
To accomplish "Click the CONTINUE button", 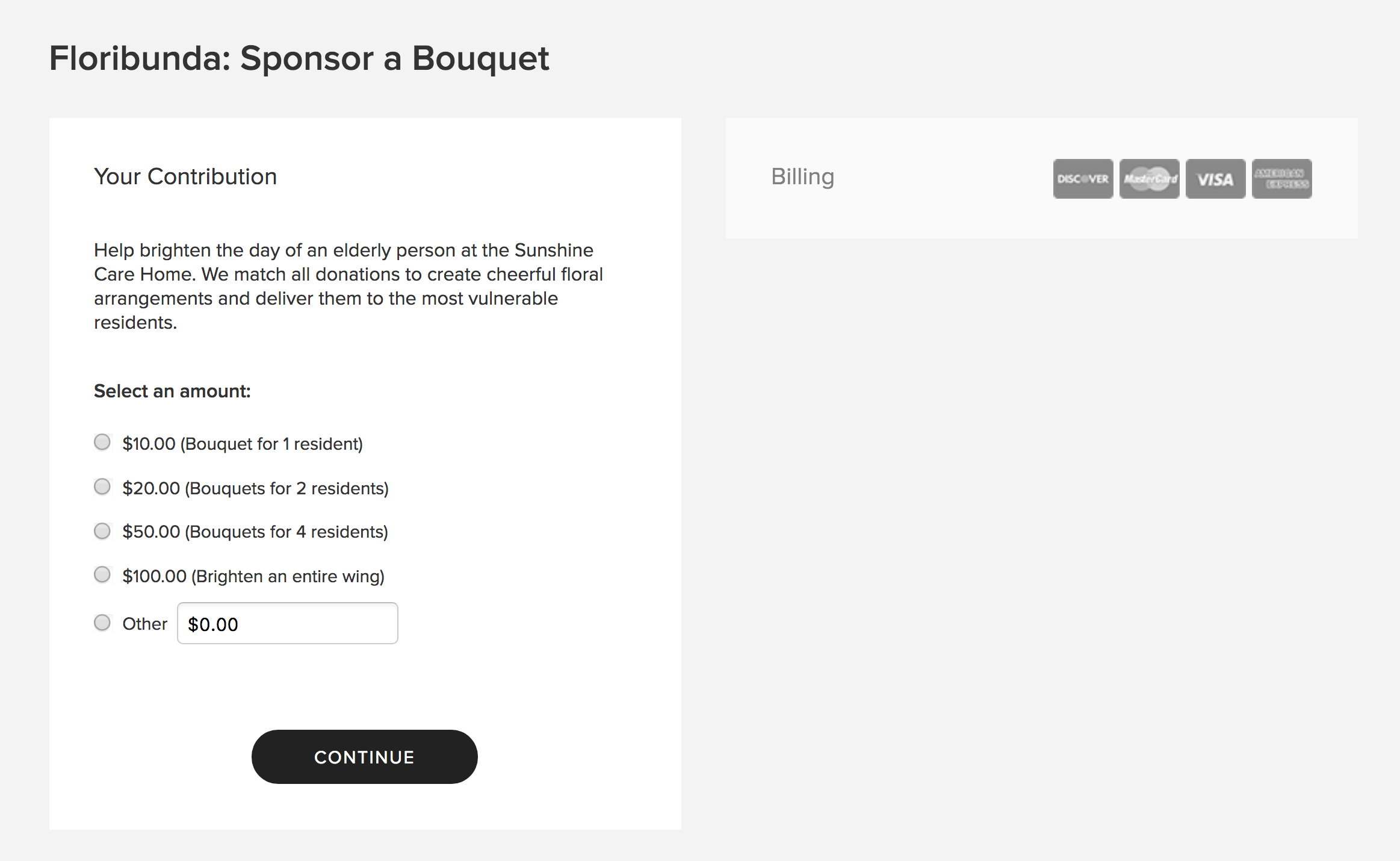I will tap(365, 757).
